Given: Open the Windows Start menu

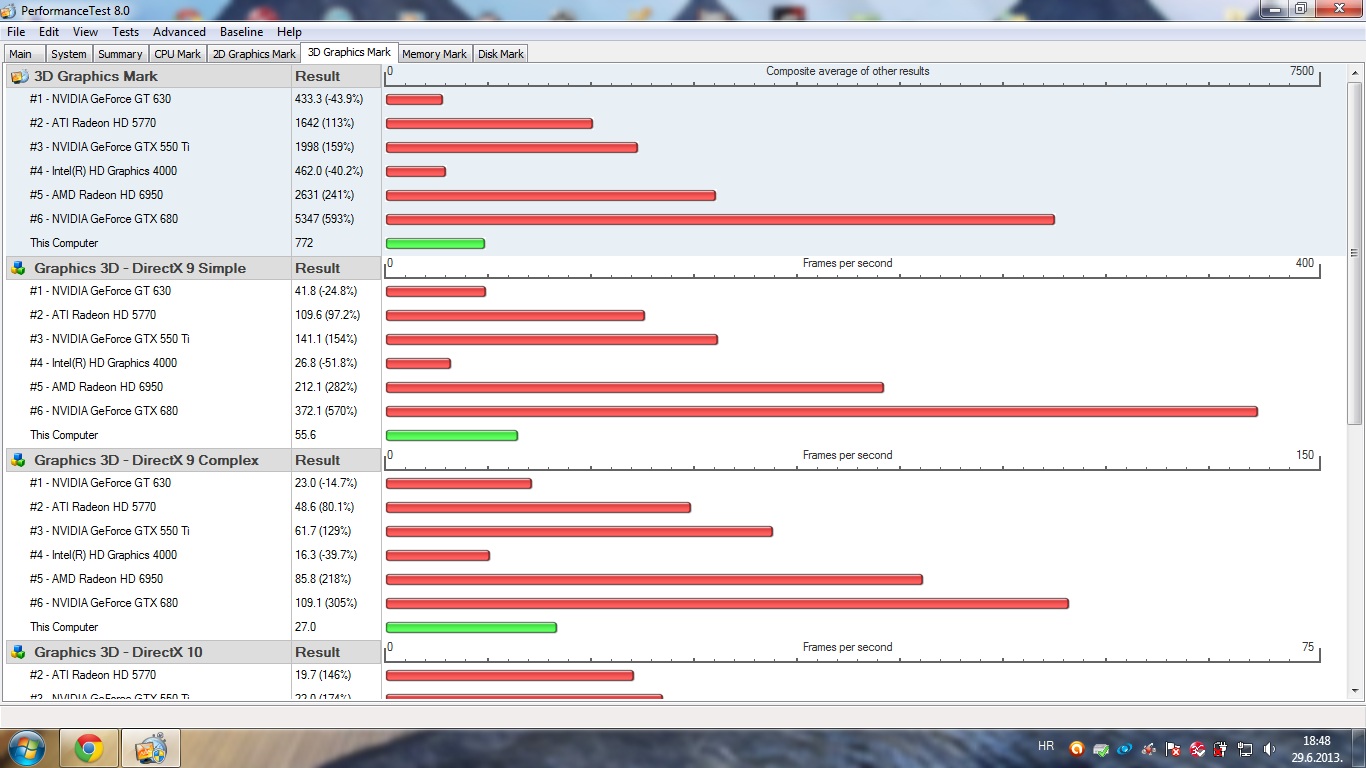Looking at the screenshot, I should click(26, 748).
